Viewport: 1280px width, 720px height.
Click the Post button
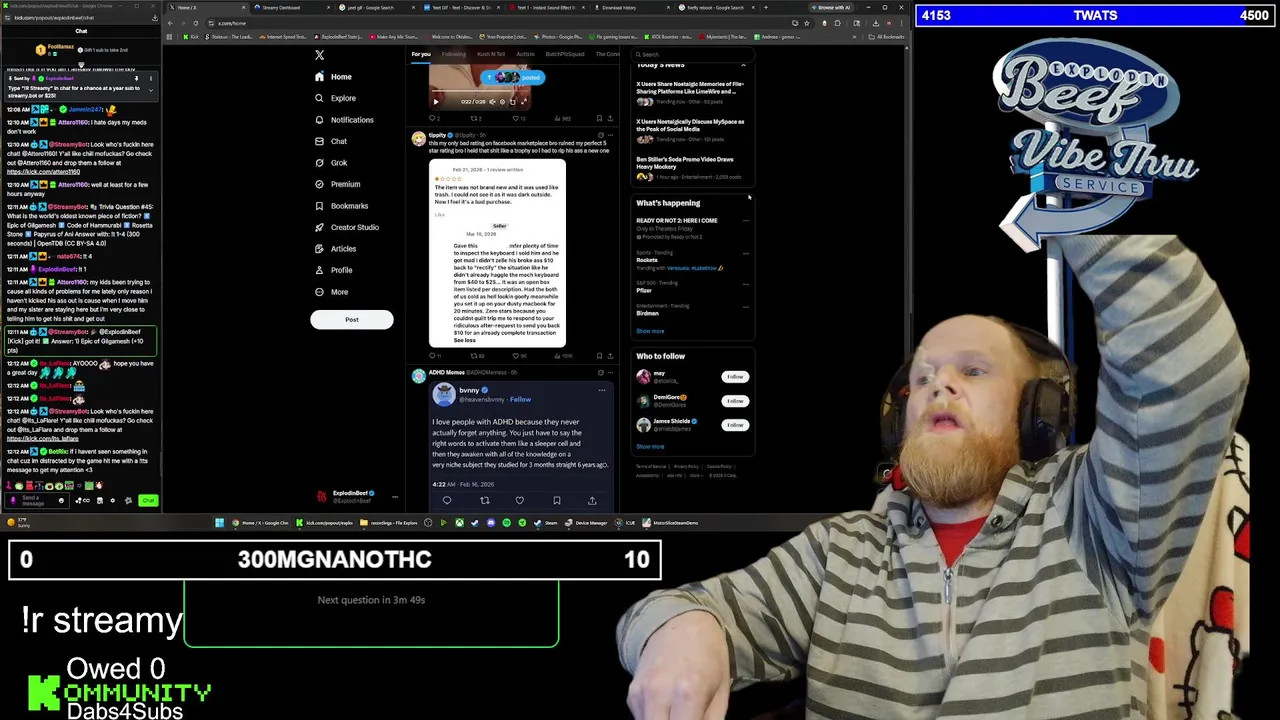[x=351, y=320]
